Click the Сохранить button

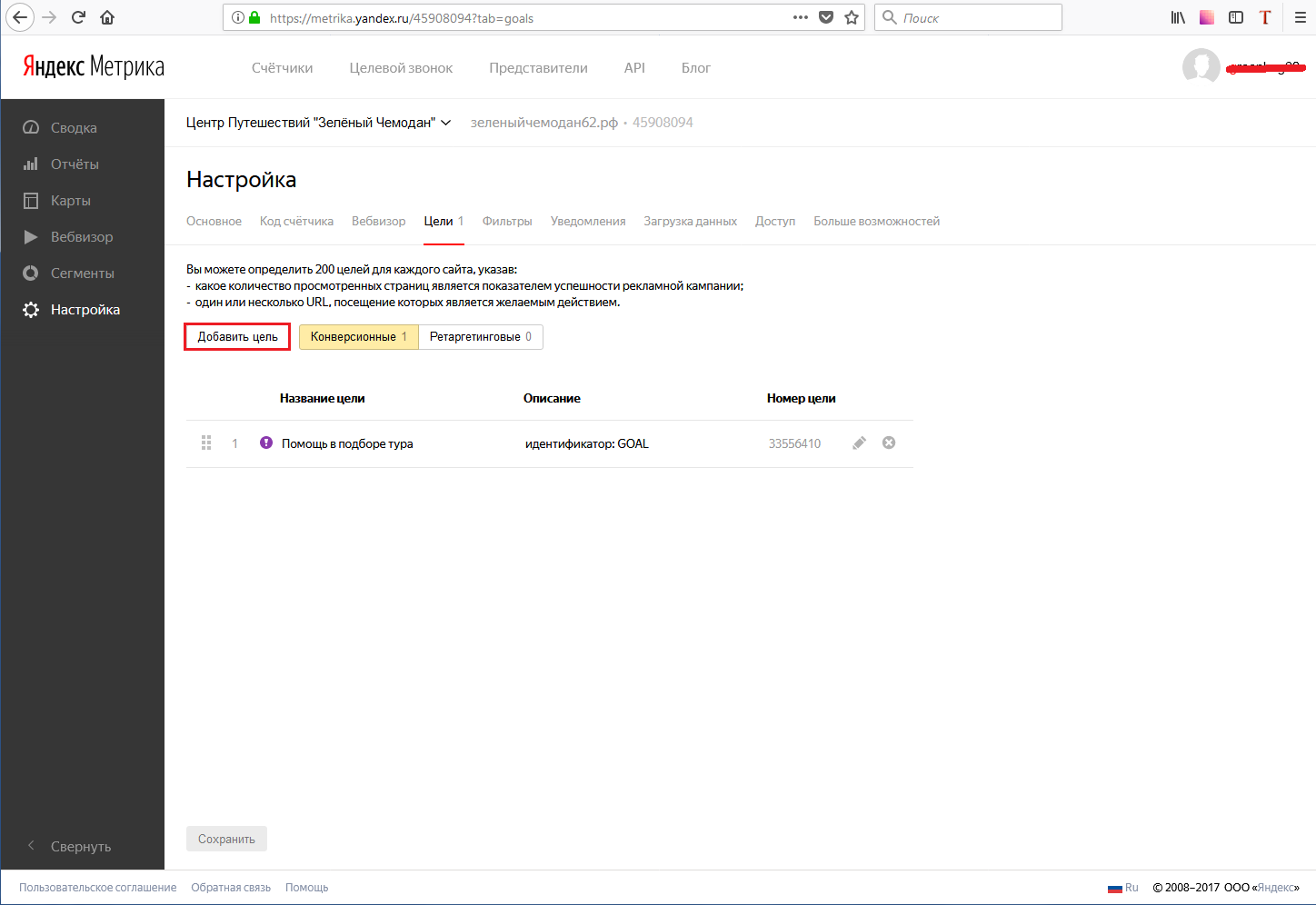pyautogui.click(x=226, y=839)
